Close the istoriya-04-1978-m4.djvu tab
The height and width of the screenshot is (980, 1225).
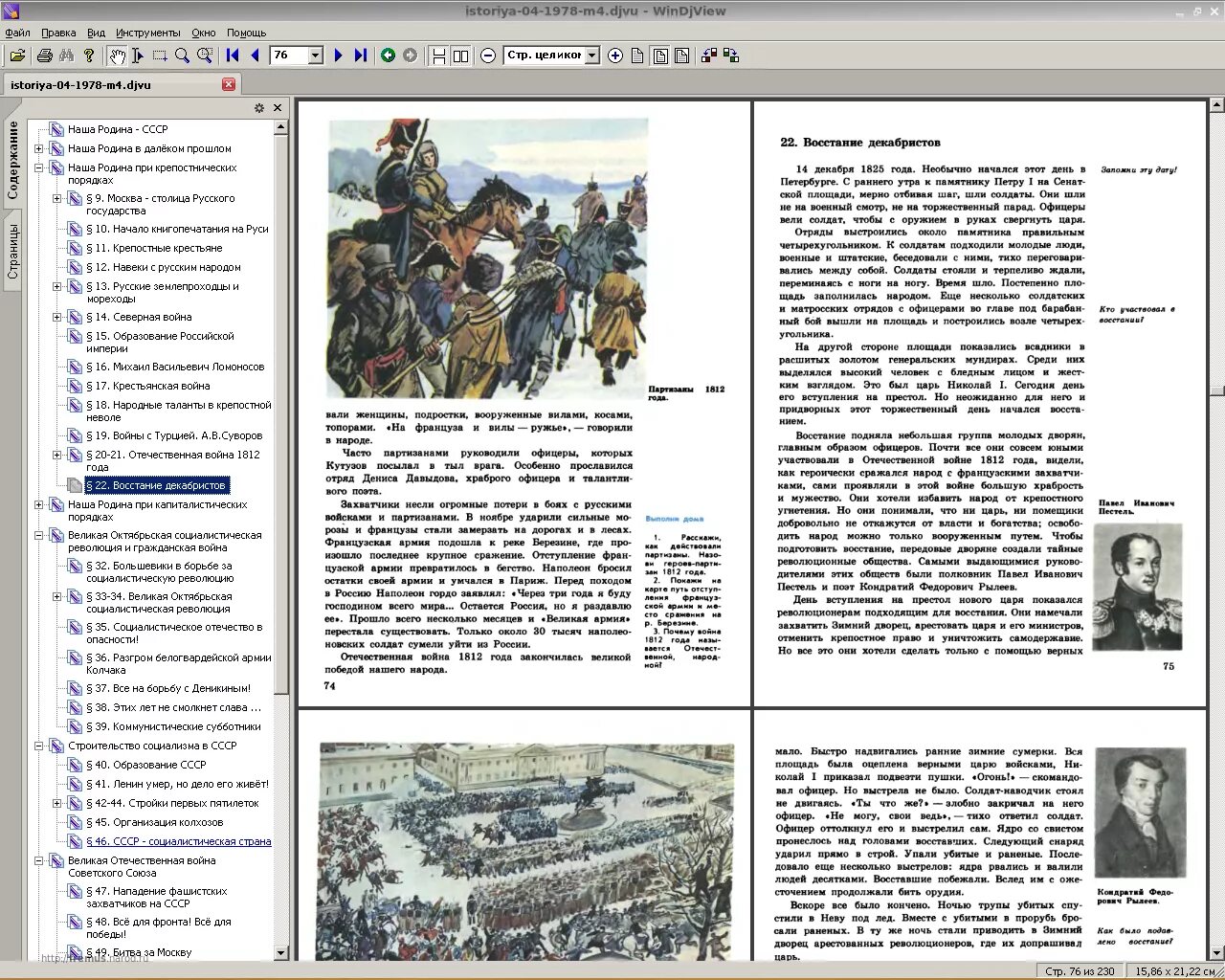point(229,84)
